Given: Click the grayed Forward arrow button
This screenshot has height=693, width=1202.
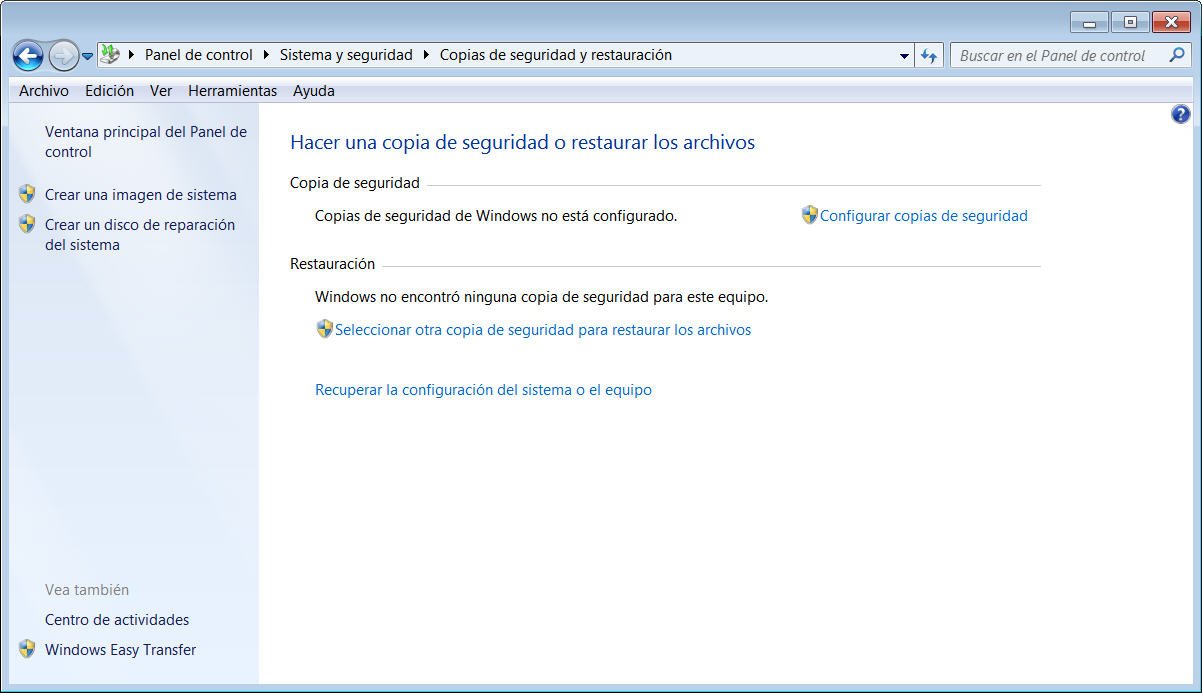Looking at the screenshot, I should [x=63, y=55].
